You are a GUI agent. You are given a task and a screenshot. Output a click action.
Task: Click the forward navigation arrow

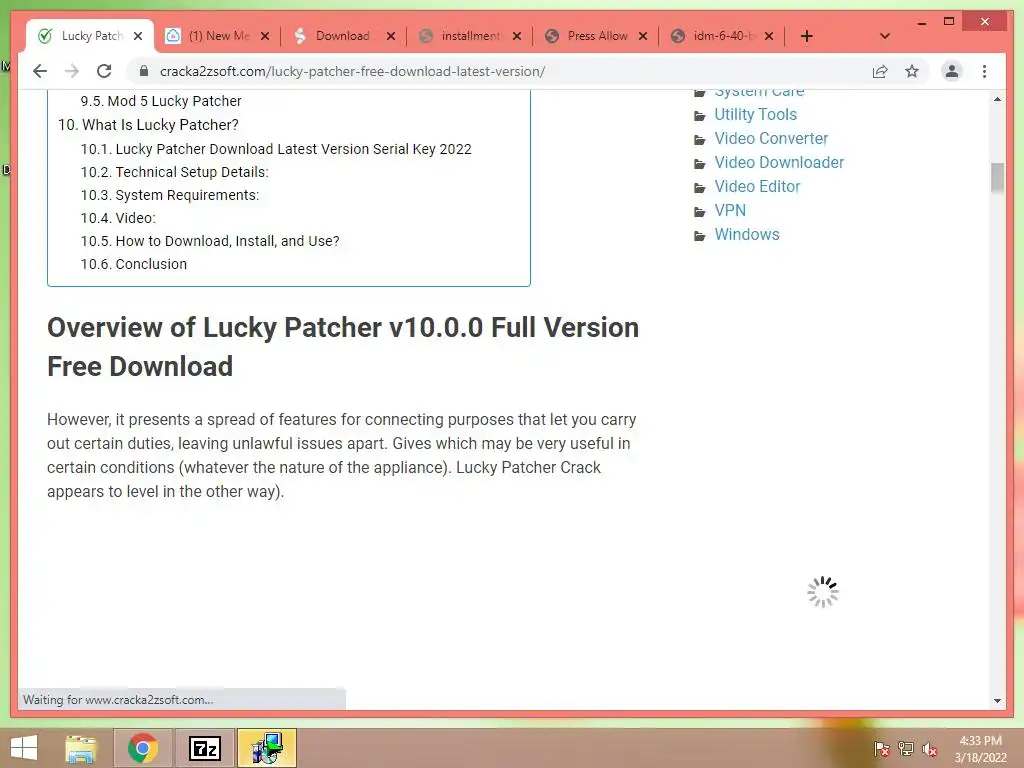(72, 71)
